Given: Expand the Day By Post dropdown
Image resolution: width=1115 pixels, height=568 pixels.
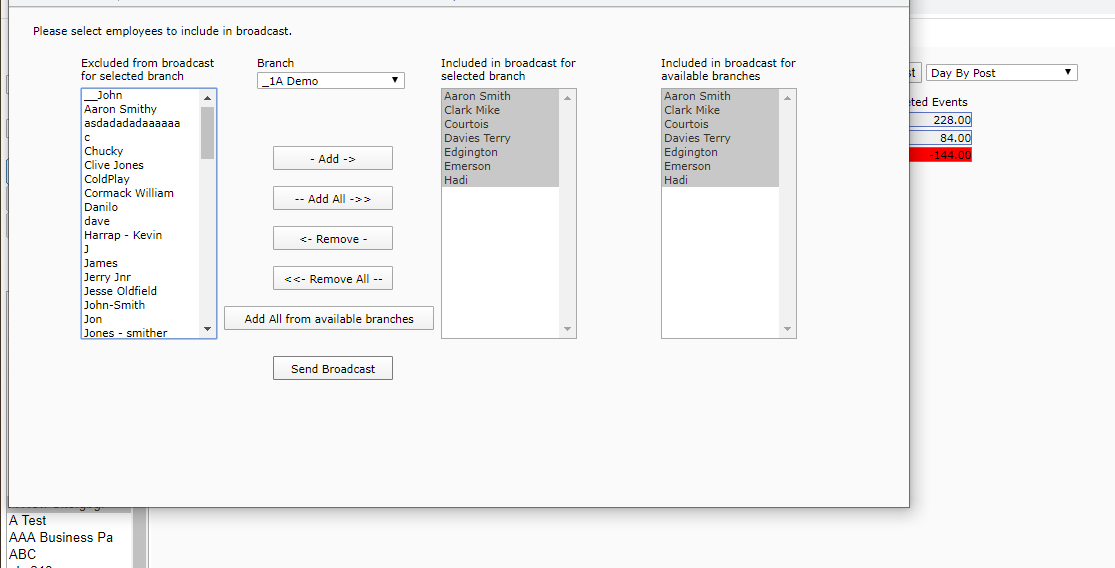Looking at the screenshot, I should 1001,73.
